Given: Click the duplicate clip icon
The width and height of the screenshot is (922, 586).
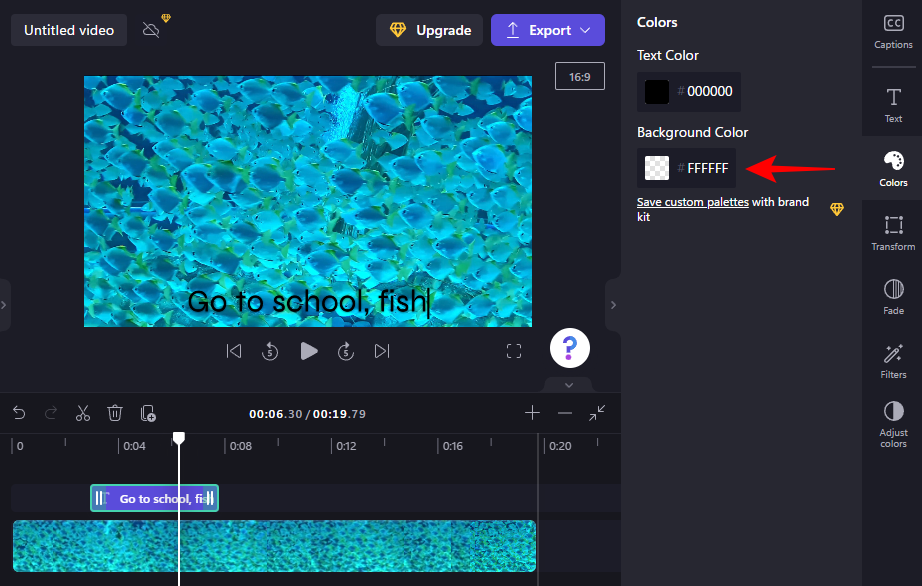Looking at the screenshot, I should pyautogui.click(x=148, y=413).
